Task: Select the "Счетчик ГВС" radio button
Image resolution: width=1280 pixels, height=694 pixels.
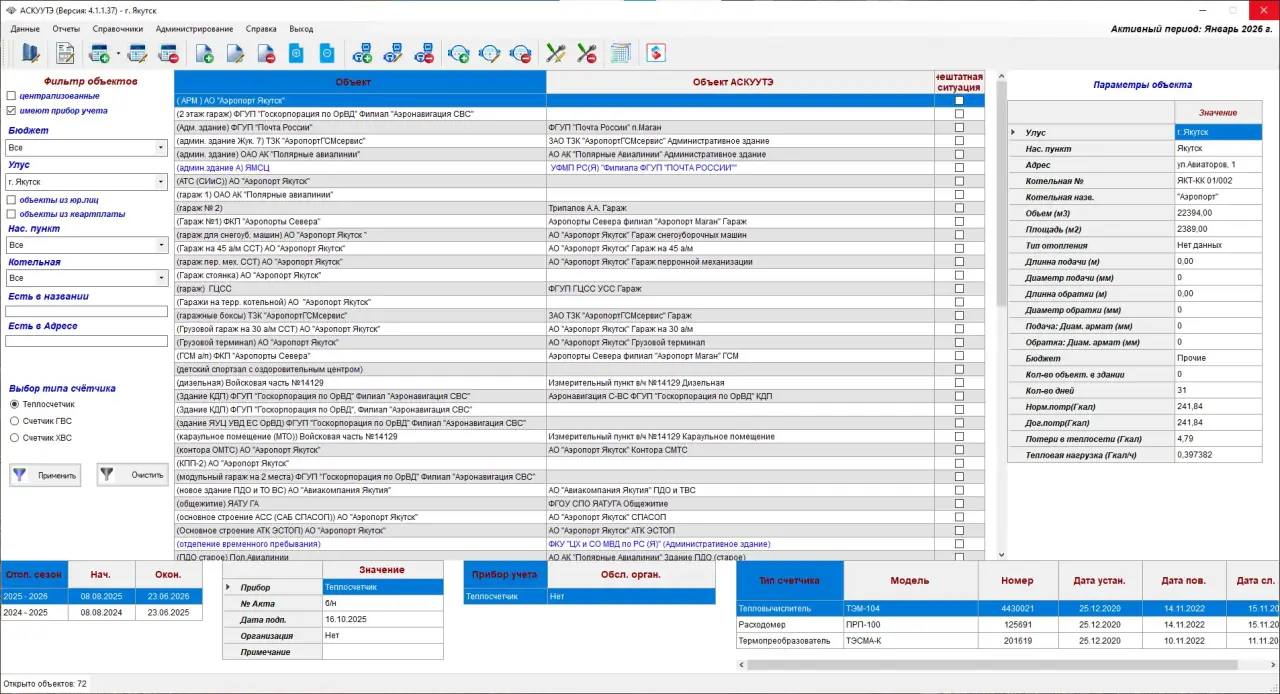Action: tap(14, 421)
